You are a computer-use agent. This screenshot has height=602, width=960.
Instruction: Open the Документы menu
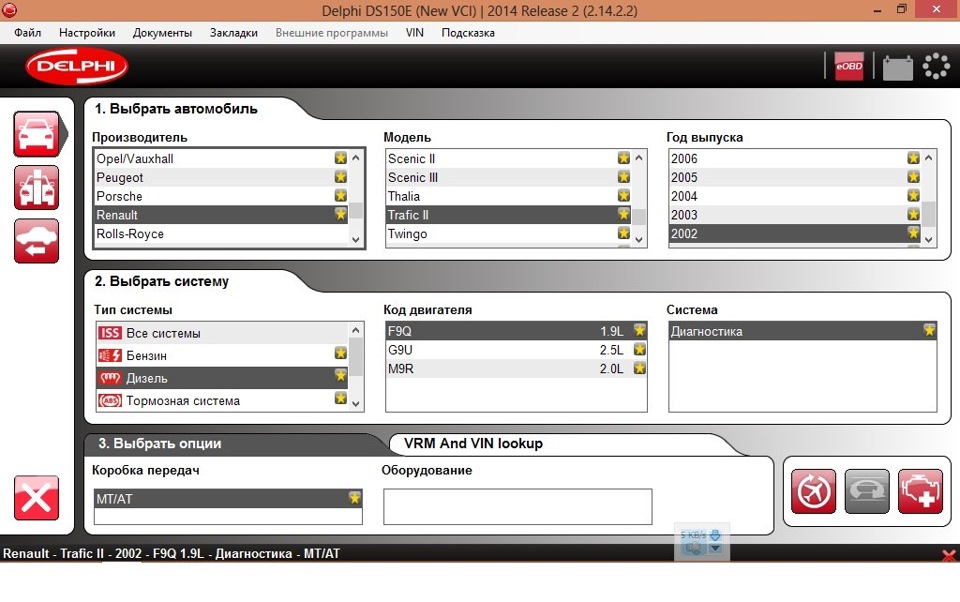(x=162, y=33)
